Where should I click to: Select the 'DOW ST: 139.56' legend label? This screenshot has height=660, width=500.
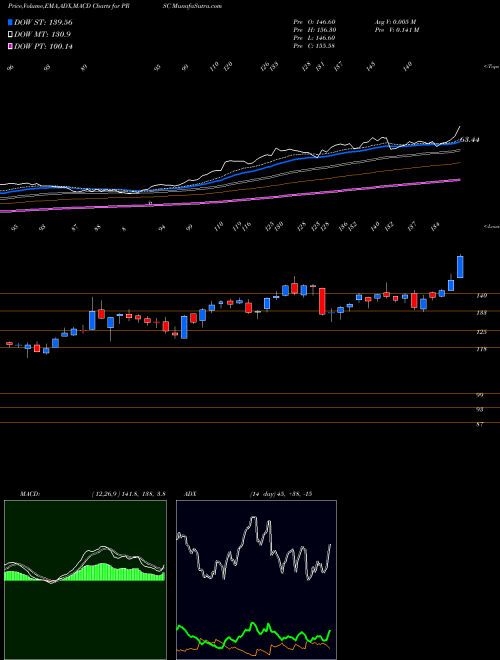coord(43,22)
